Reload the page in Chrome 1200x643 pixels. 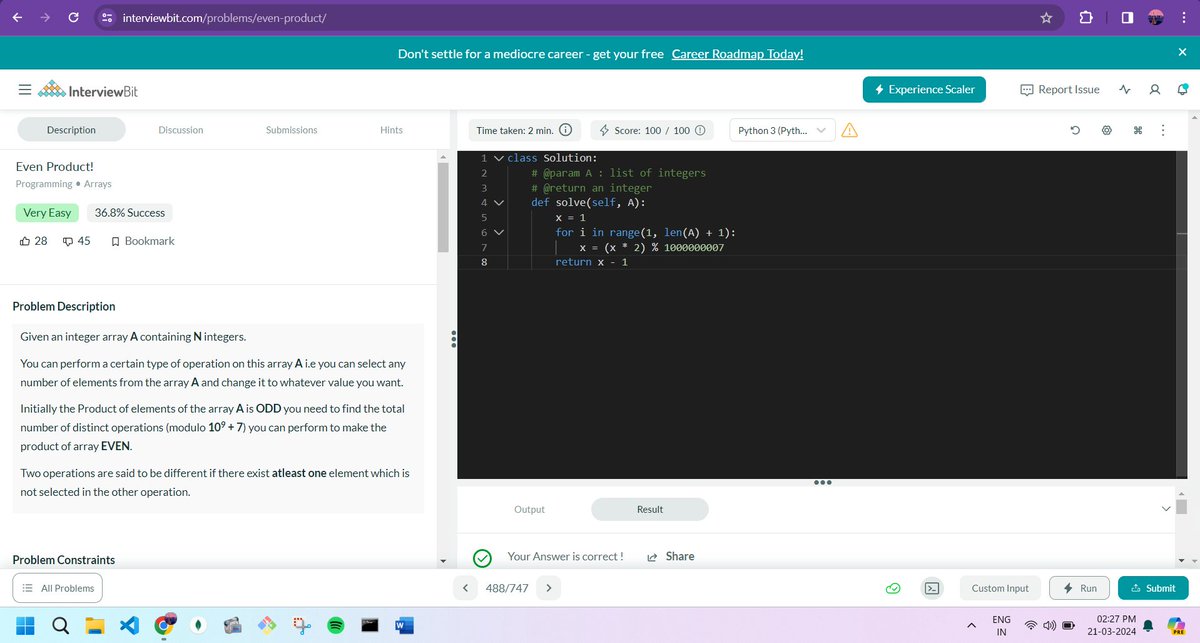click(75, 17)
